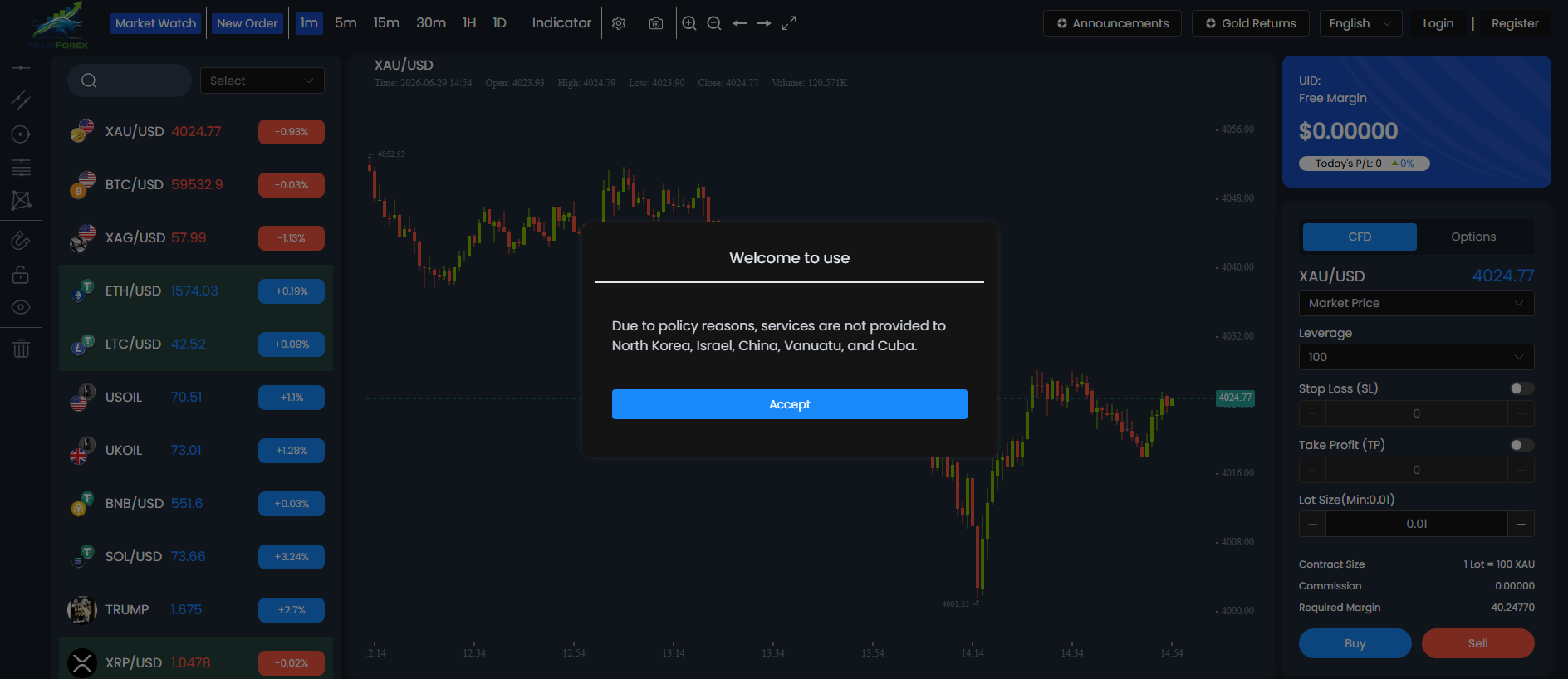Toggle drawings visibility eye icon
Viewport: 1568px width, 679px height.
(21, 307)
